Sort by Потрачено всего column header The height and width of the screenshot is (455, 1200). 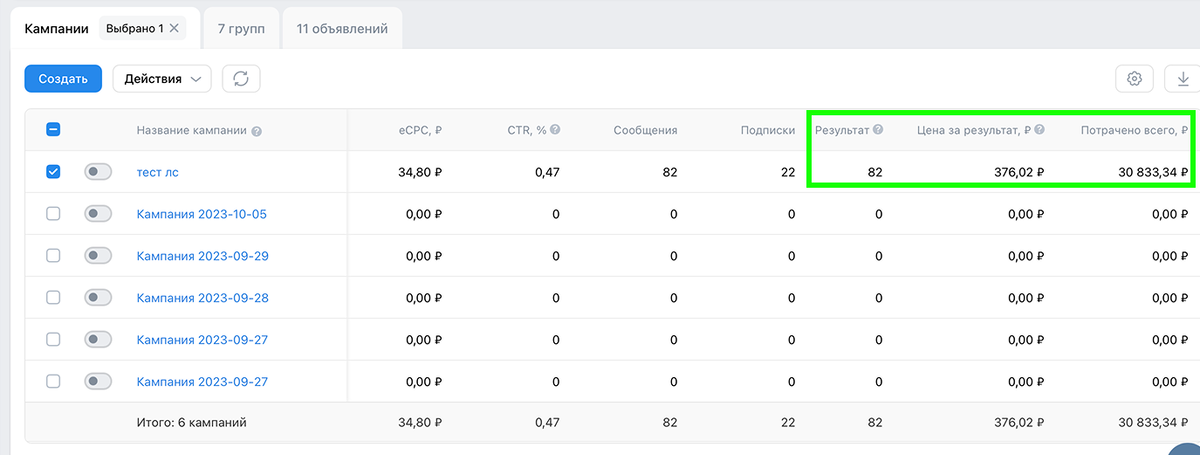(1136, 130)
